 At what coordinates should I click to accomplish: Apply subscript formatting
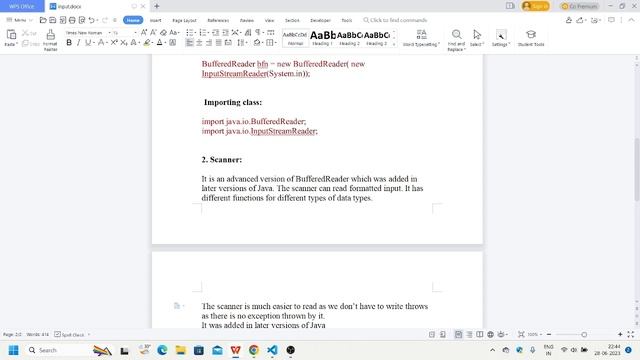click(x=124, y=42)
